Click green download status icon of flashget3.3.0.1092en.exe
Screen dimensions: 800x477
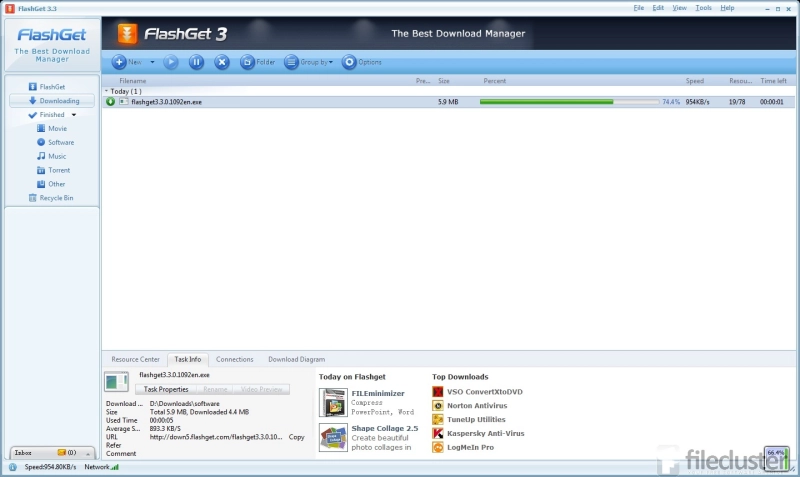110,102
